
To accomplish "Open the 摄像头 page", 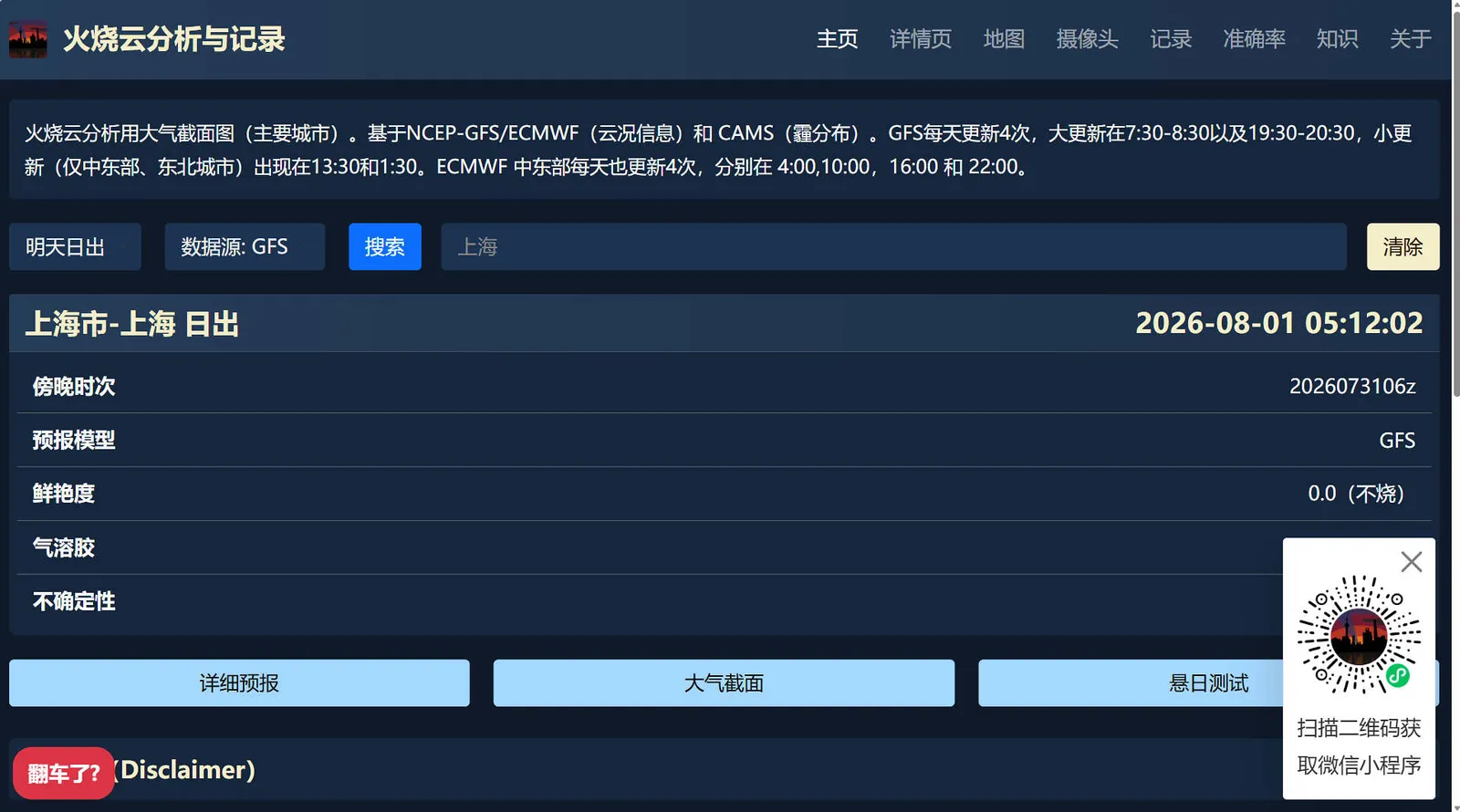I will [1087, 39].
